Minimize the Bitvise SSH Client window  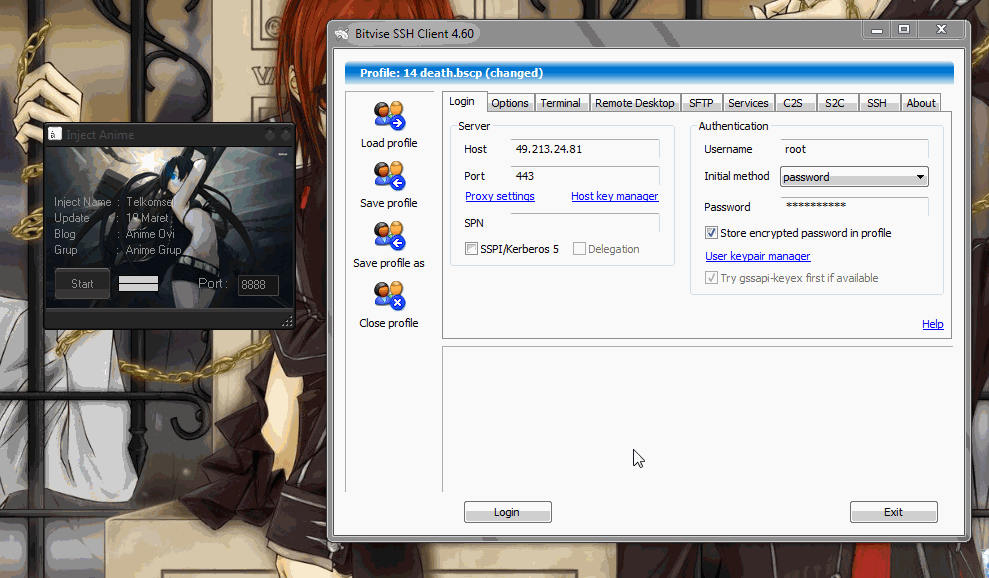click(x=877, y=30)
